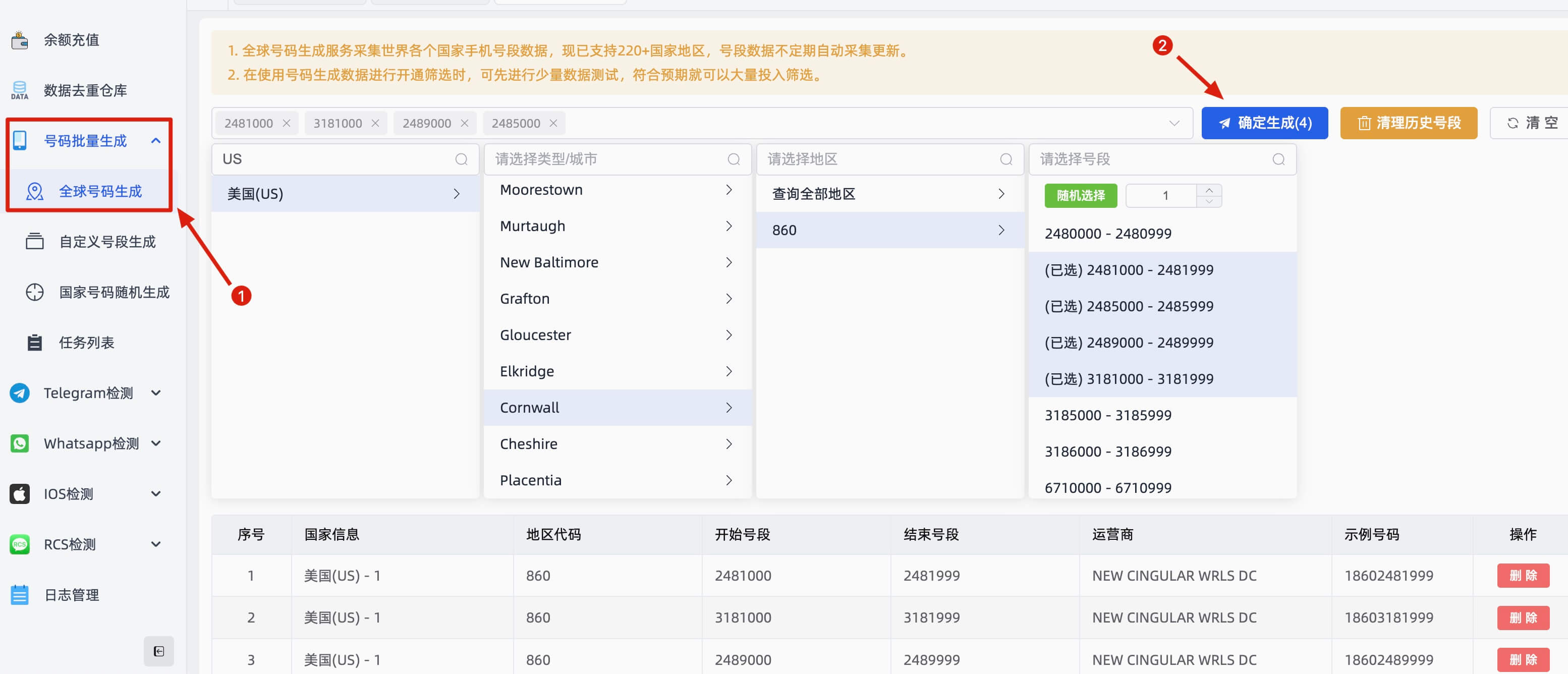This screenshot has height=674, width=1568.
Task: Click the blue confirm generate (4) button
Action: coord(1264,123)
